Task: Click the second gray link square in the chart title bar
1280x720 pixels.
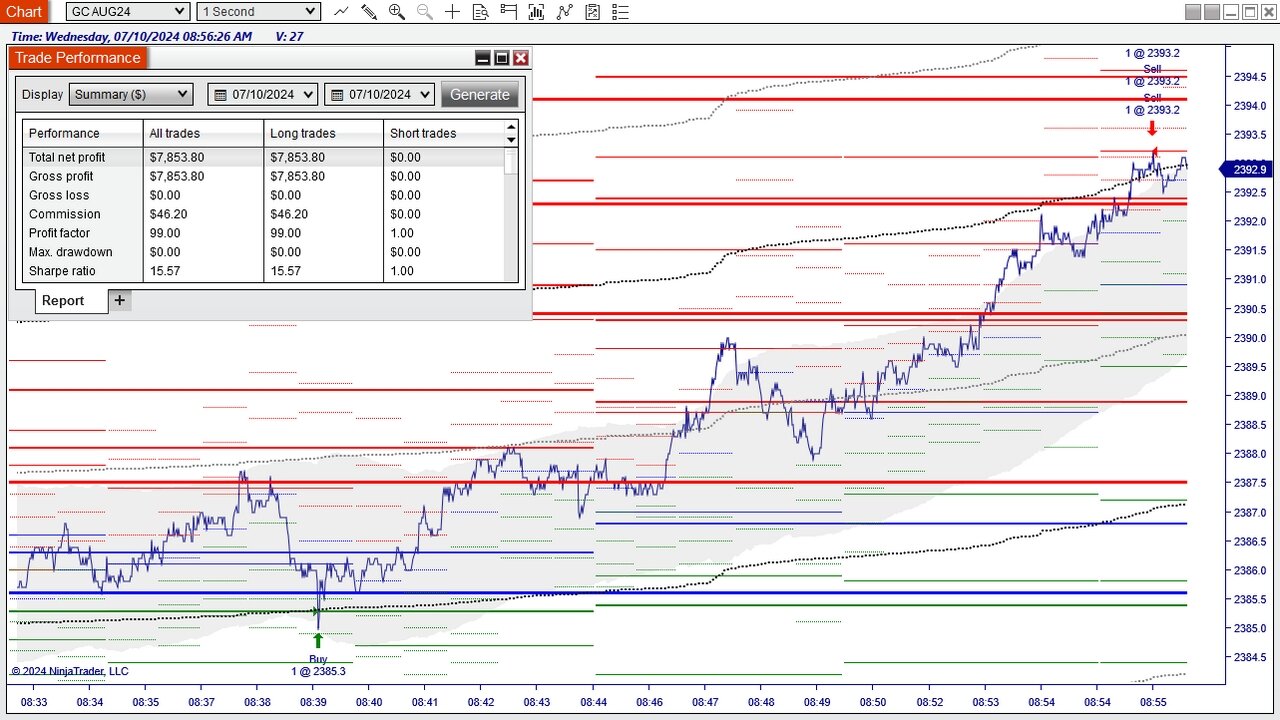Action: point(1211,12)
